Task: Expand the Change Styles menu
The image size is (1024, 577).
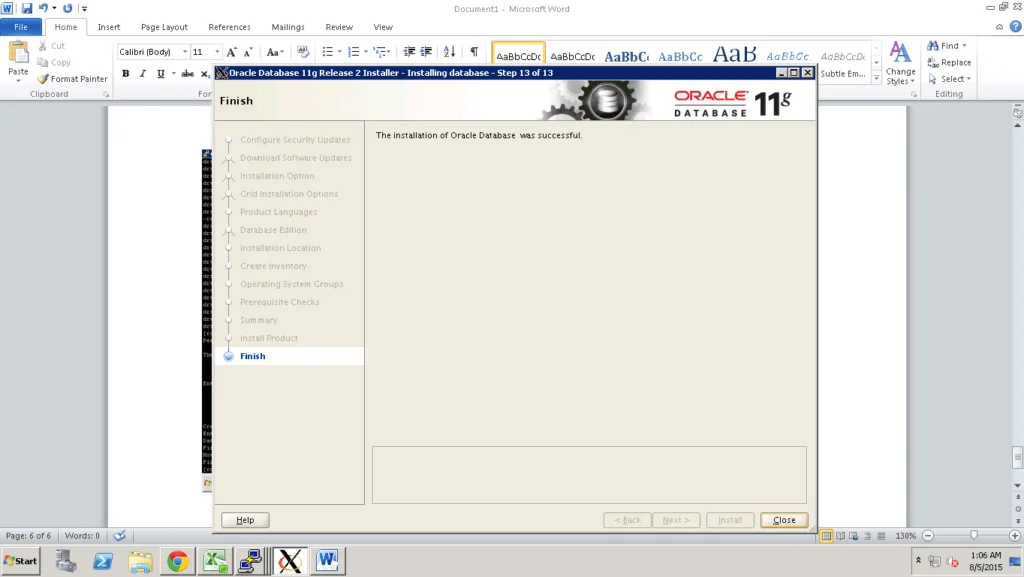Action: point(901,63)
